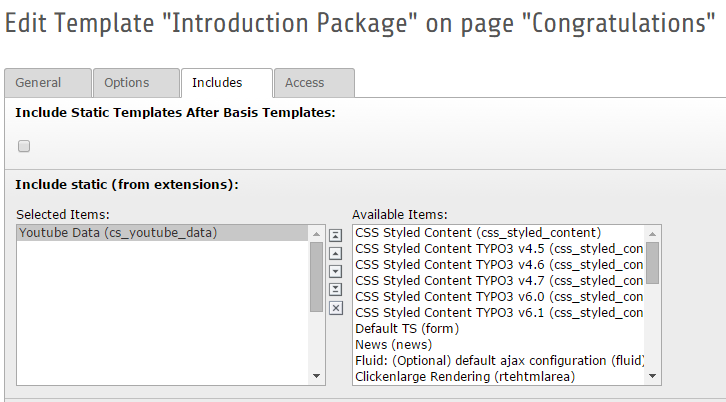726x402 pixels.
Task: Move selected item to bottom icon
Action: [x=336, y=289]
